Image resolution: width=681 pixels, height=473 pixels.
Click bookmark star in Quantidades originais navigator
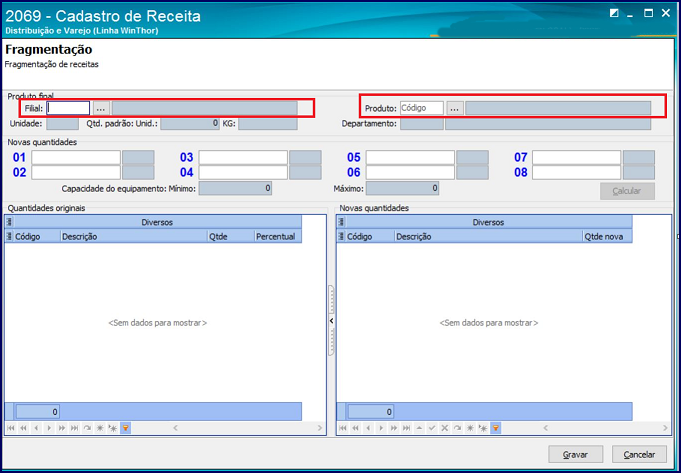coord(100,428)
